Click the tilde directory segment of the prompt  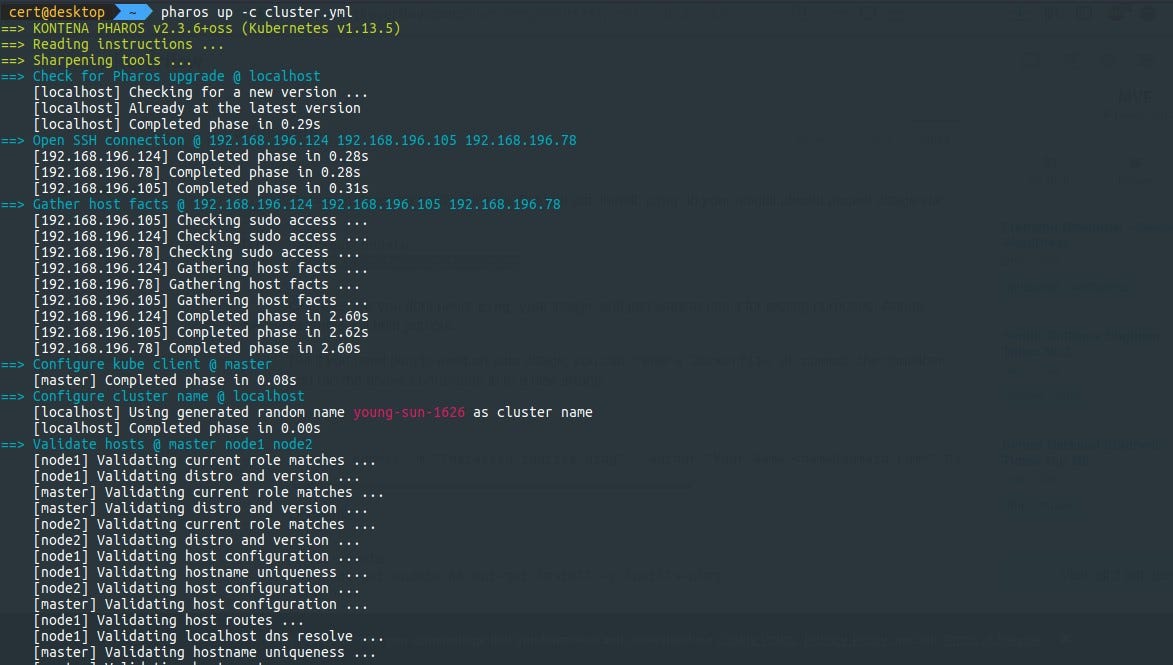pos(133,12)
